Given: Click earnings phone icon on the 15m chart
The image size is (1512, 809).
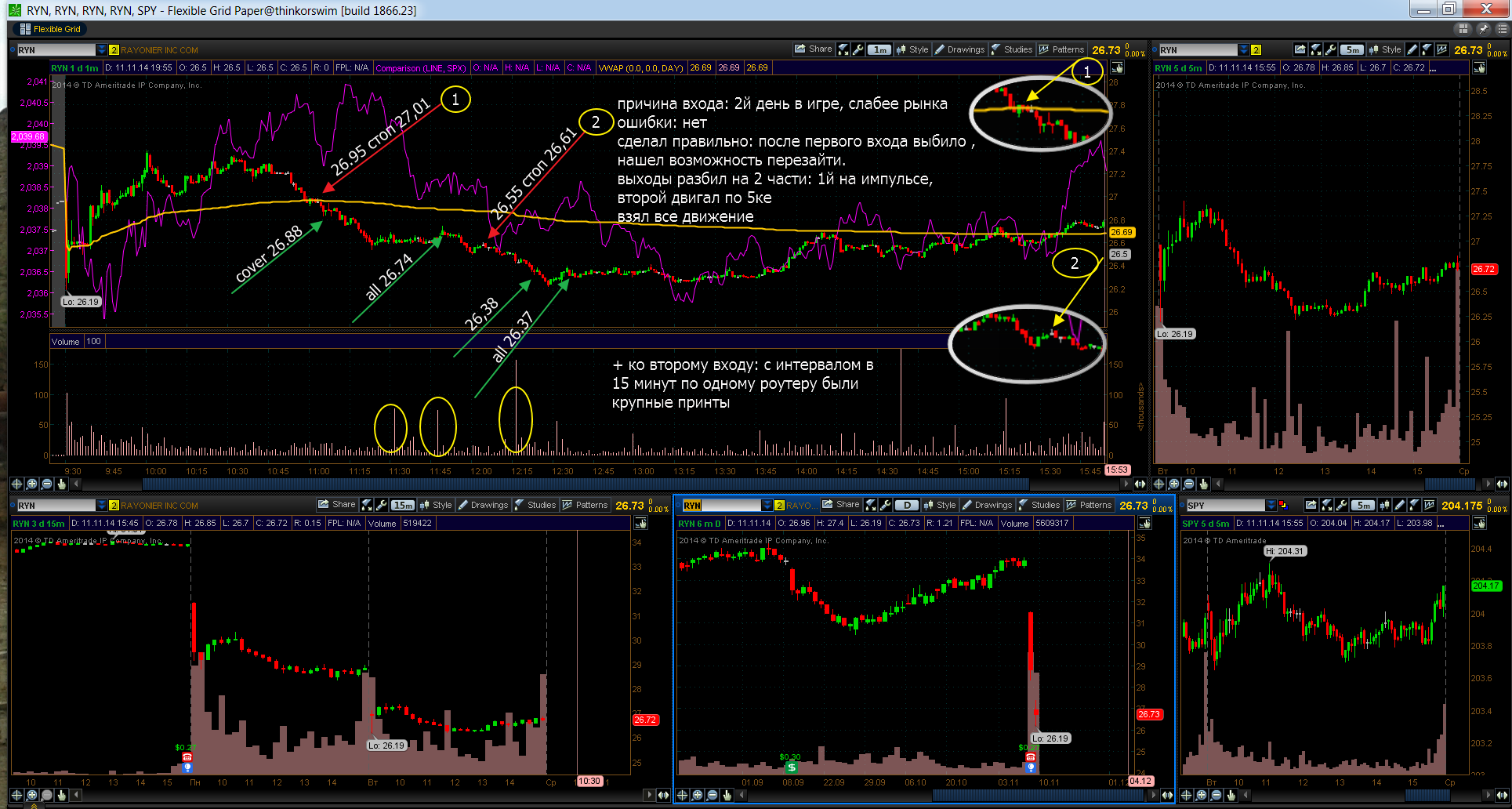Looking at the screenshot, I should 187,757.
